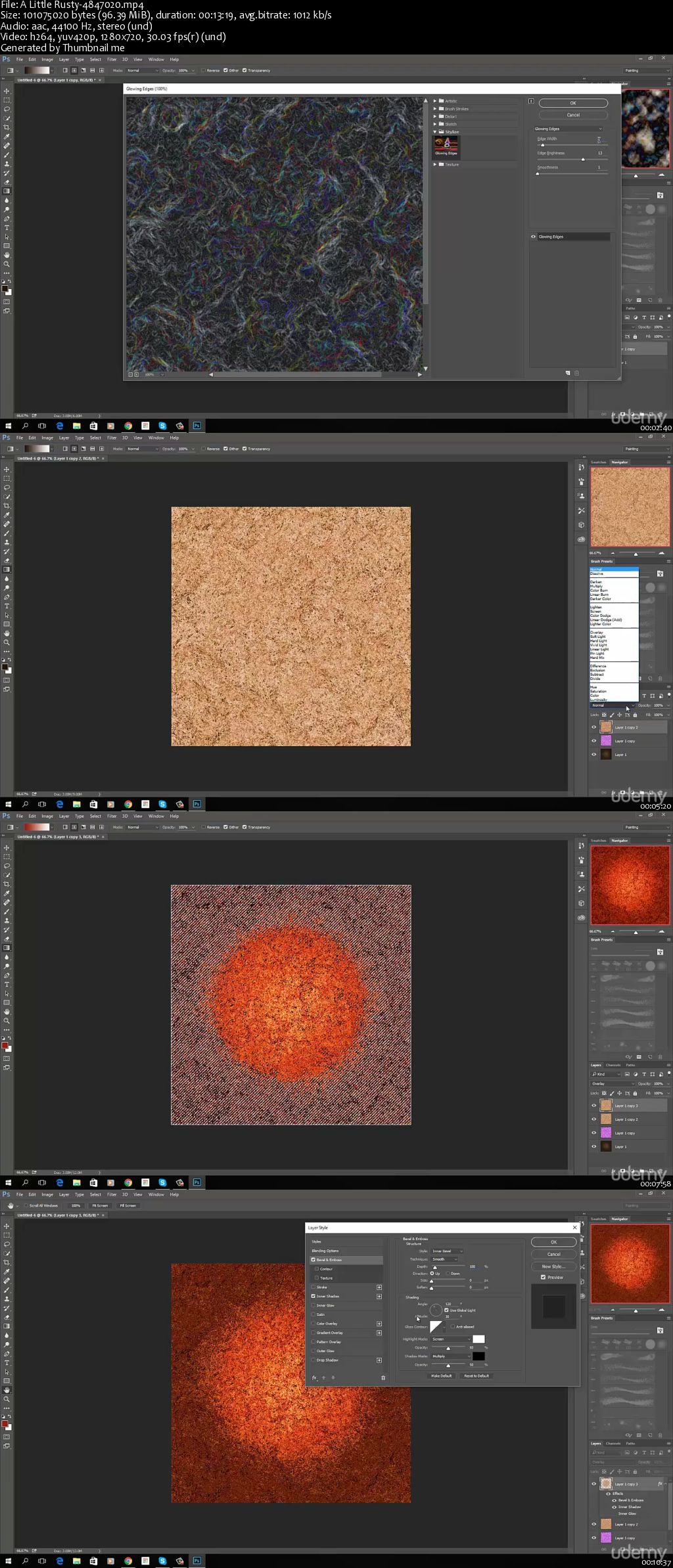The width and height of the screenshot is (673, 1568).
Task: Toggle Use Global Light checkbox
Action: 446,1310
